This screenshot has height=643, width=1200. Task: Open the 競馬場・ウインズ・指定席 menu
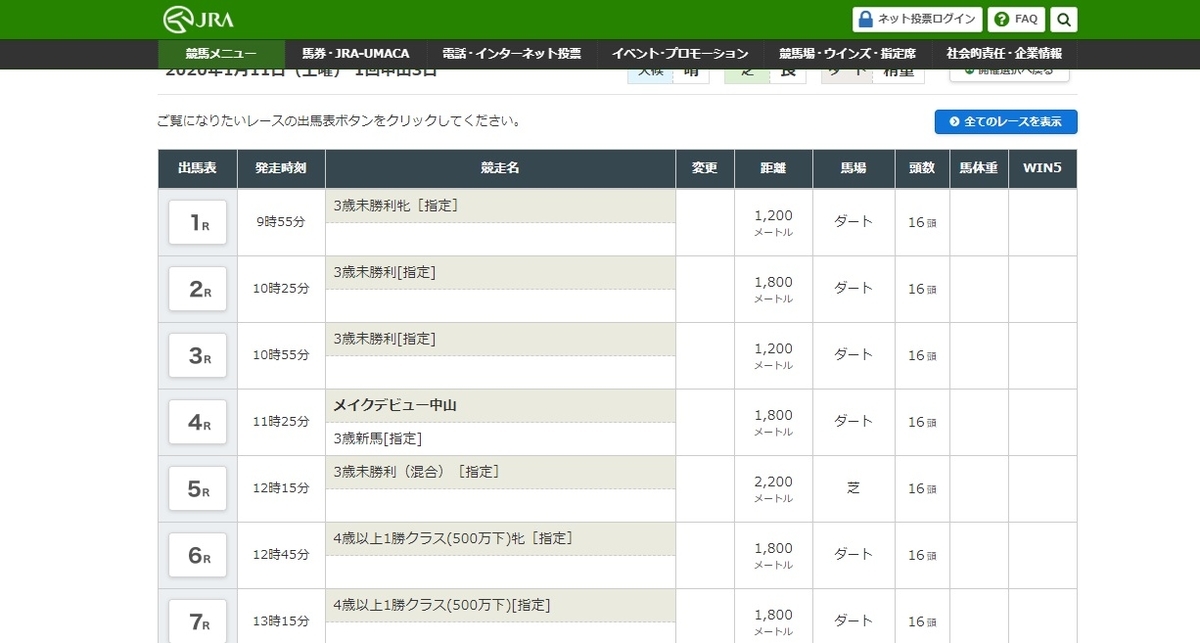click(846, 54)
